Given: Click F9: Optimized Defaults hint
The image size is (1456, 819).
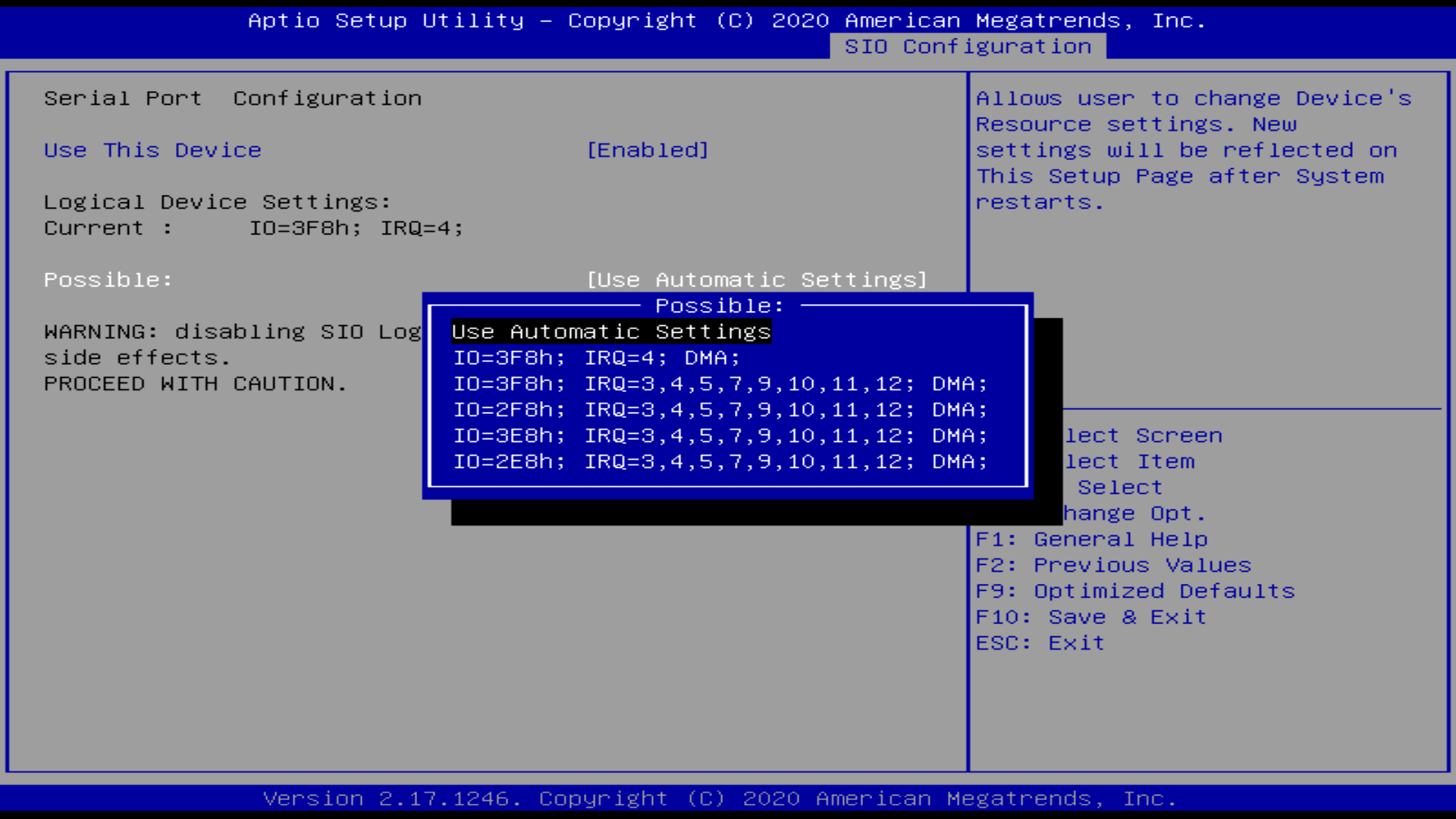Looking at the screenshot, I should 1135,591.
